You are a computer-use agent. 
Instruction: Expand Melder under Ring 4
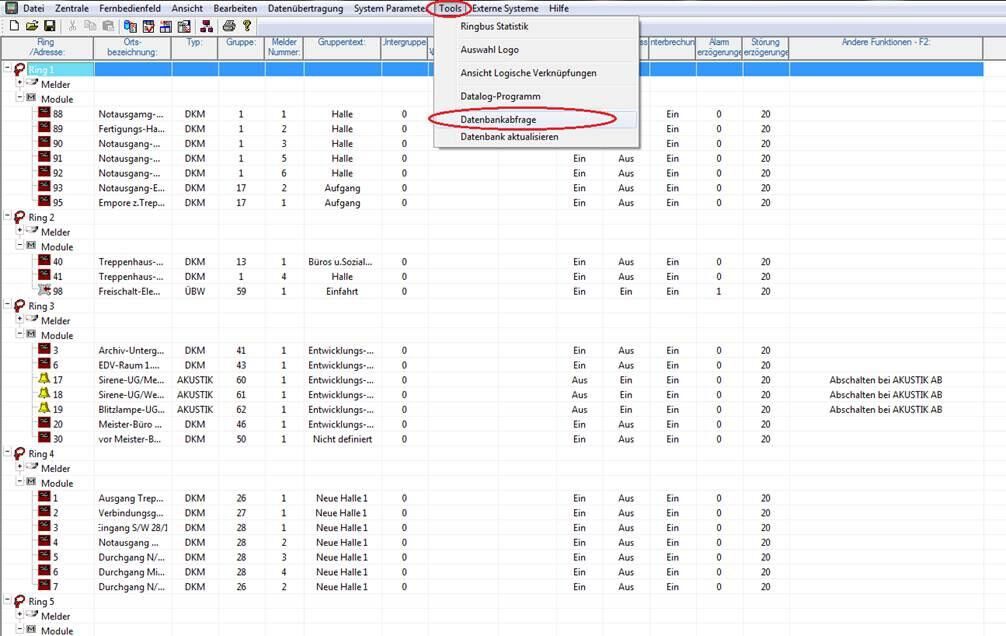(x=20, y=467)
